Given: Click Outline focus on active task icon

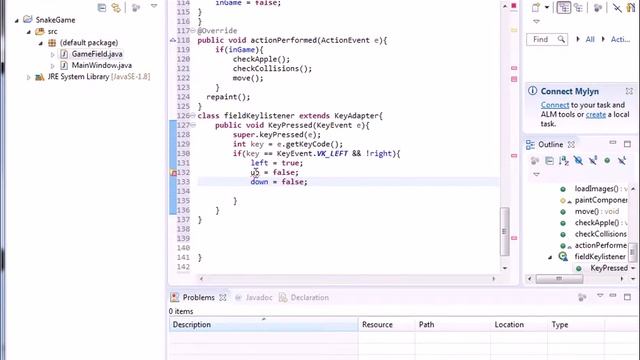Looking at the screenshot, I should 535,161.
